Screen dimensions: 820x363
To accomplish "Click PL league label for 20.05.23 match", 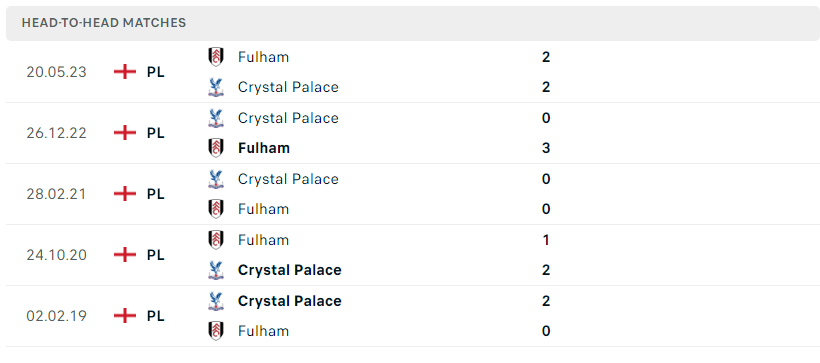I will click(155, 72).
